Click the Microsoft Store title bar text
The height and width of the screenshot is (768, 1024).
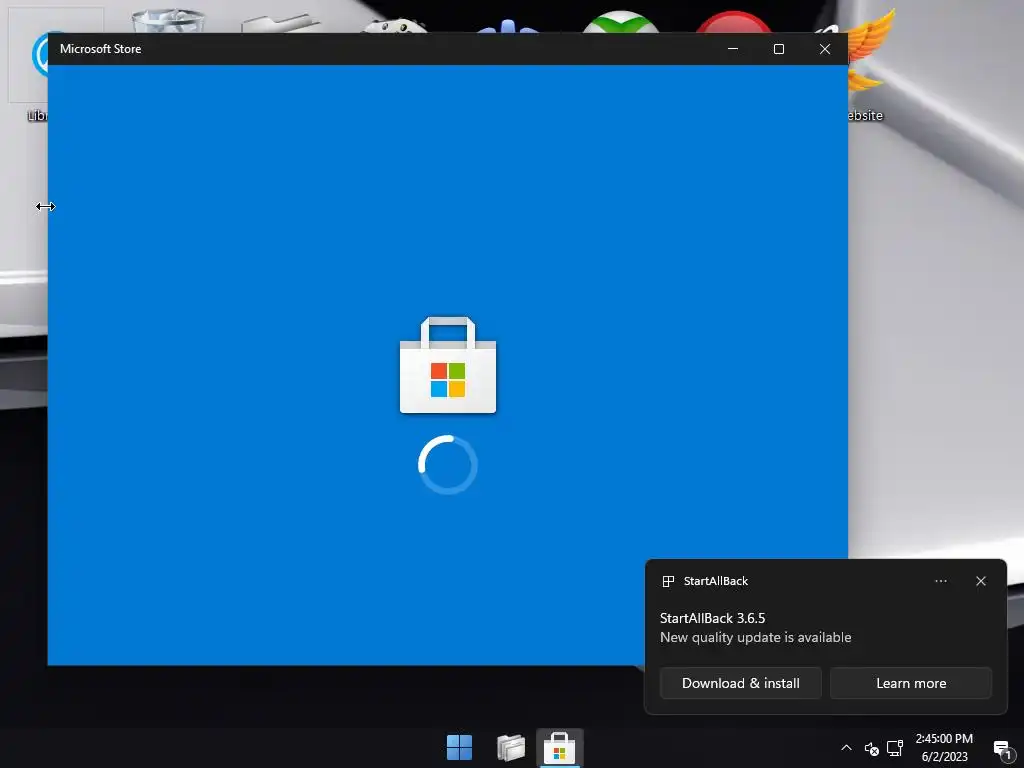(x=101, y=49)
